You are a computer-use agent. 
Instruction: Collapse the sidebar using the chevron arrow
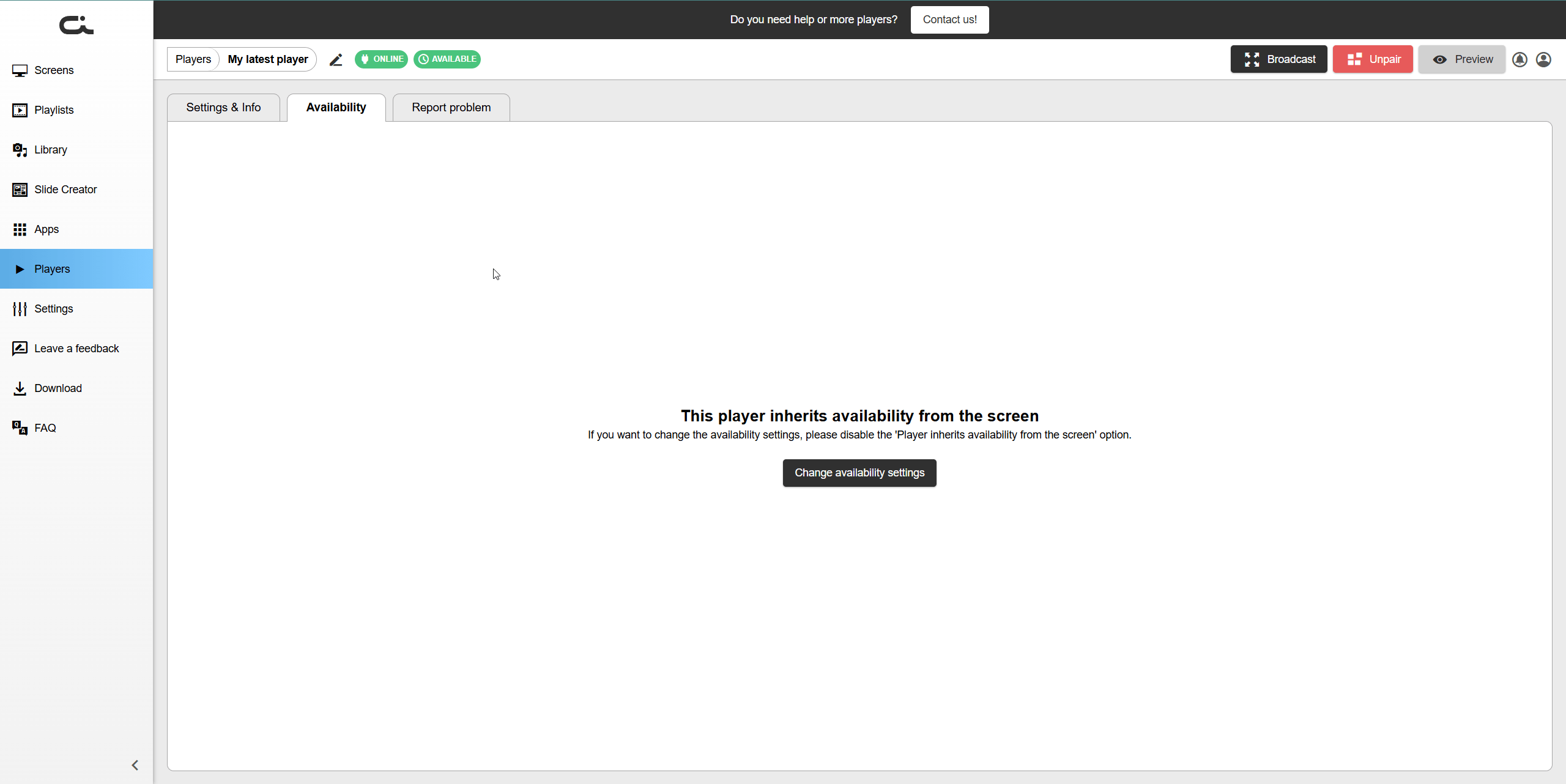[x=135, y=765]
